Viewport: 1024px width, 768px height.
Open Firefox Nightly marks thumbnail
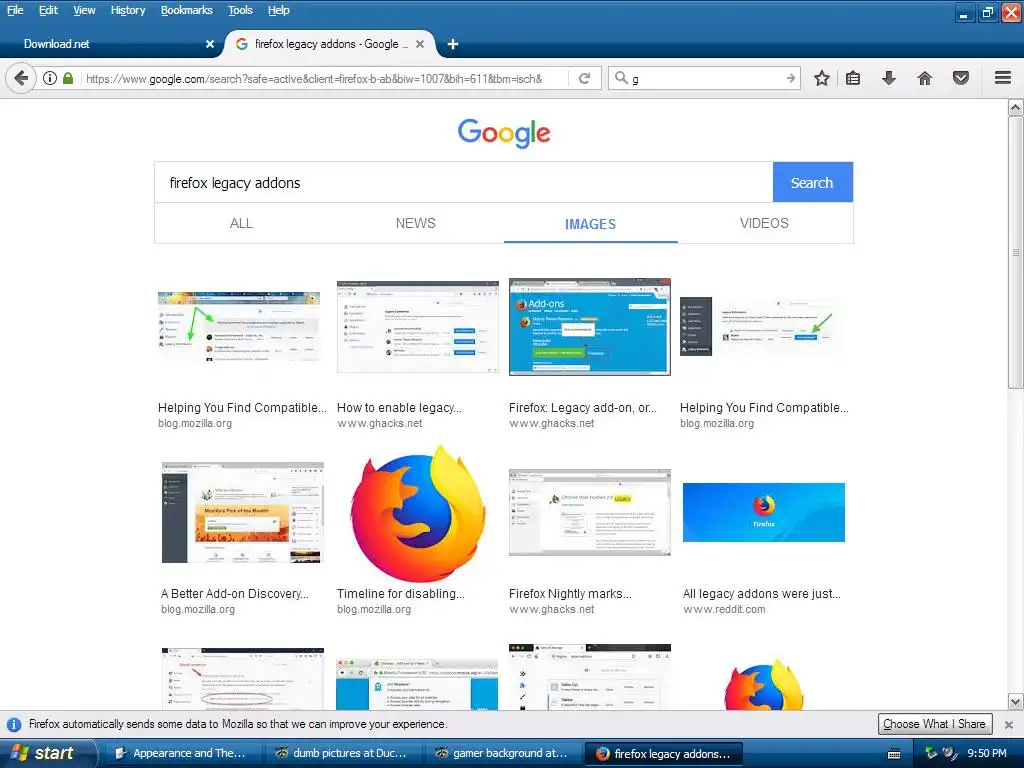tap(590, 512)
